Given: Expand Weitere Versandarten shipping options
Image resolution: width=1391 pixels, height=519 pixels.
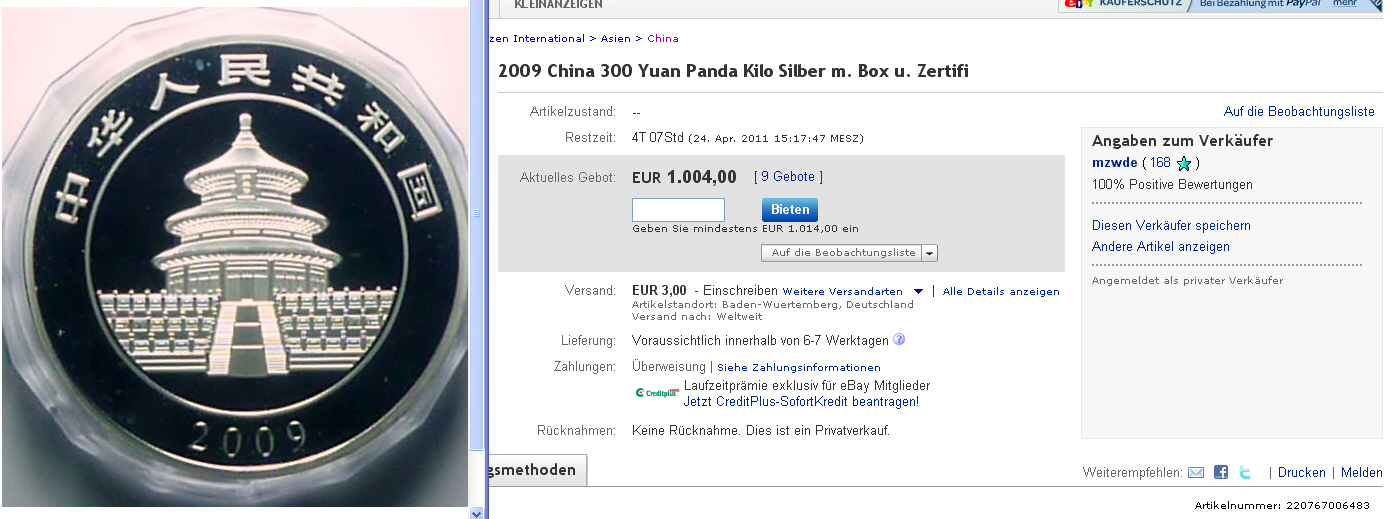Looking at the screenshot, I should click(918, 292).
